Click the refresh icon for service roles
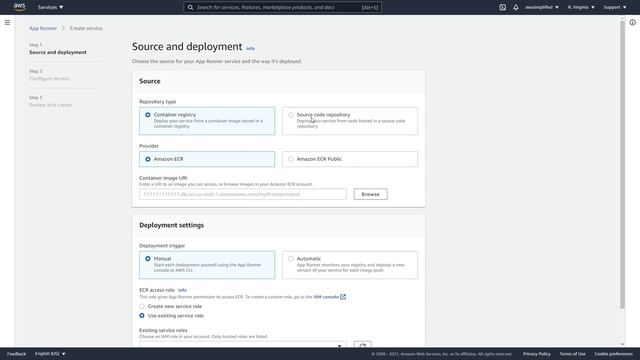The image size is (640, 360). point(362,345)
